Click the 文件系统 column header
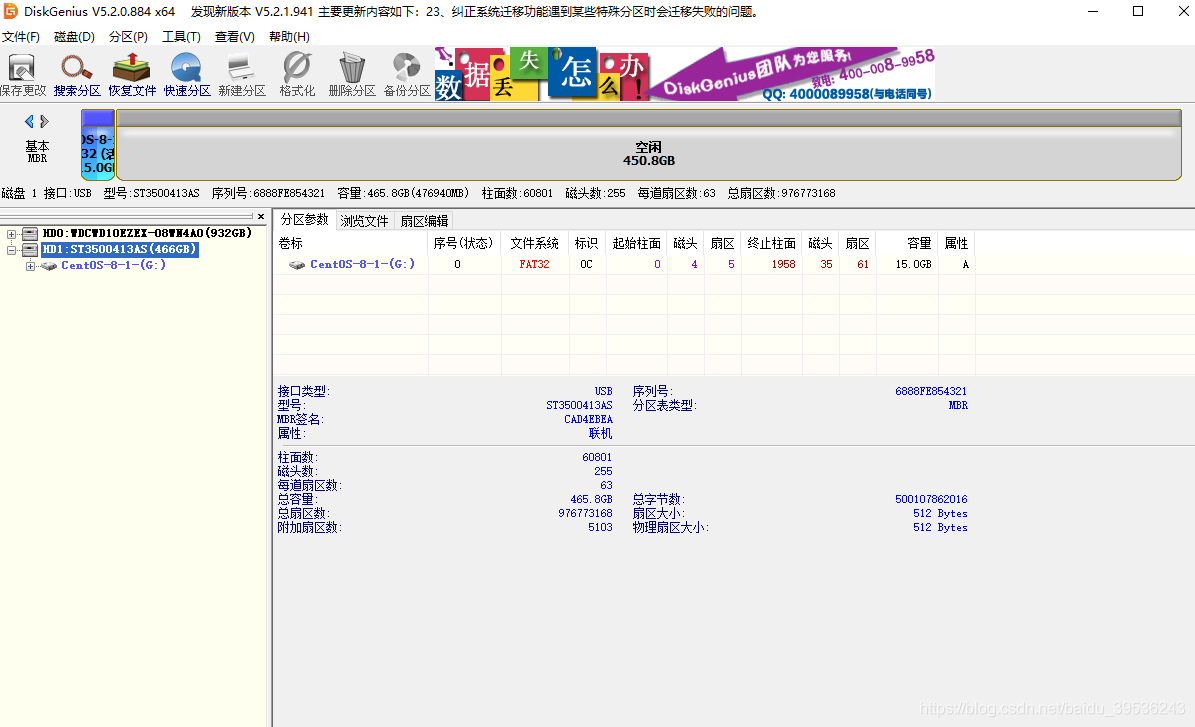Screen dimensions: 1195x727 coord(535,243)
